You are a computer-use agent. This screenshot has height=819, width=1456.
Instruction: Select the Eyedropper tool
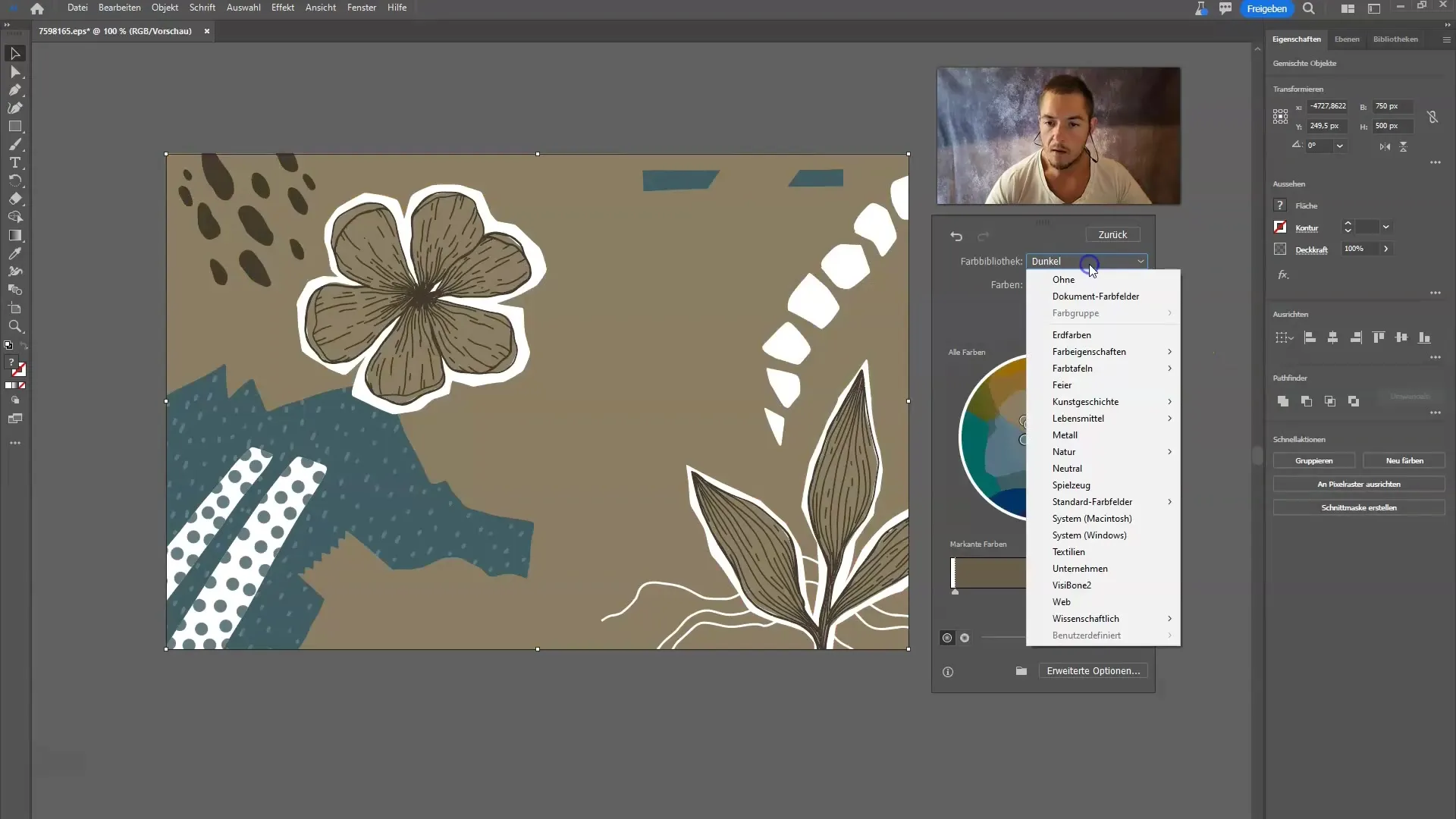pos(15,254)
